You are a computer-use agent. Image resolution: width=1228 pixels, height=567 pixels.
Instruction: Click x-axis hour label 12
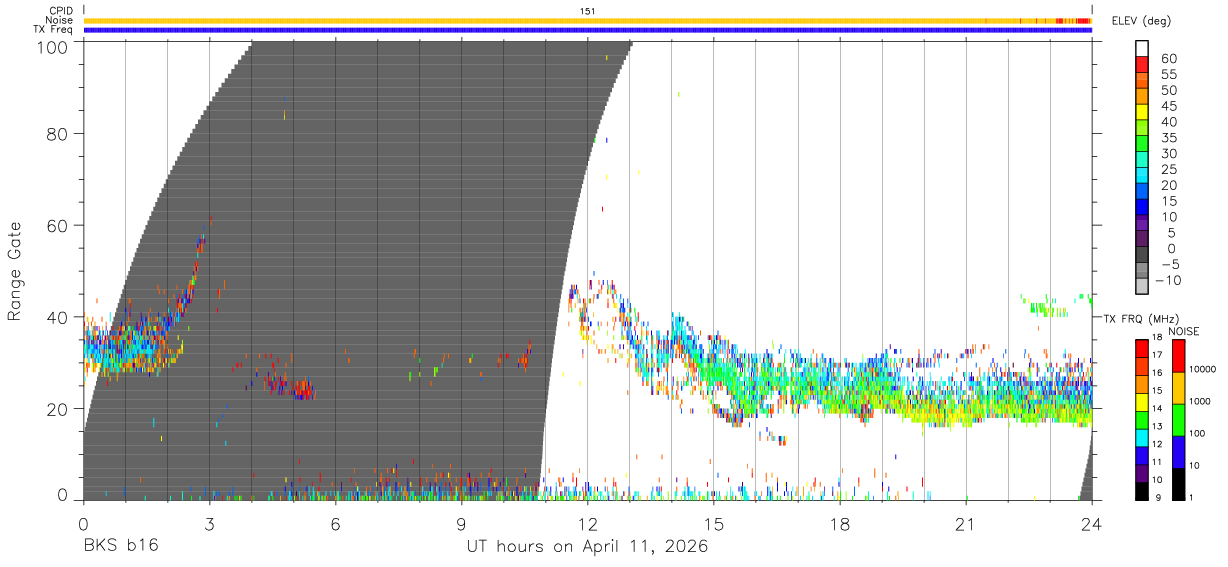click(587, 523)
